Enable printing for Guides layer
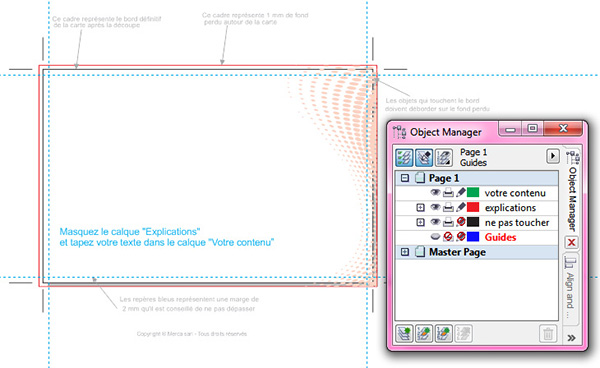 tap(448, 237)
